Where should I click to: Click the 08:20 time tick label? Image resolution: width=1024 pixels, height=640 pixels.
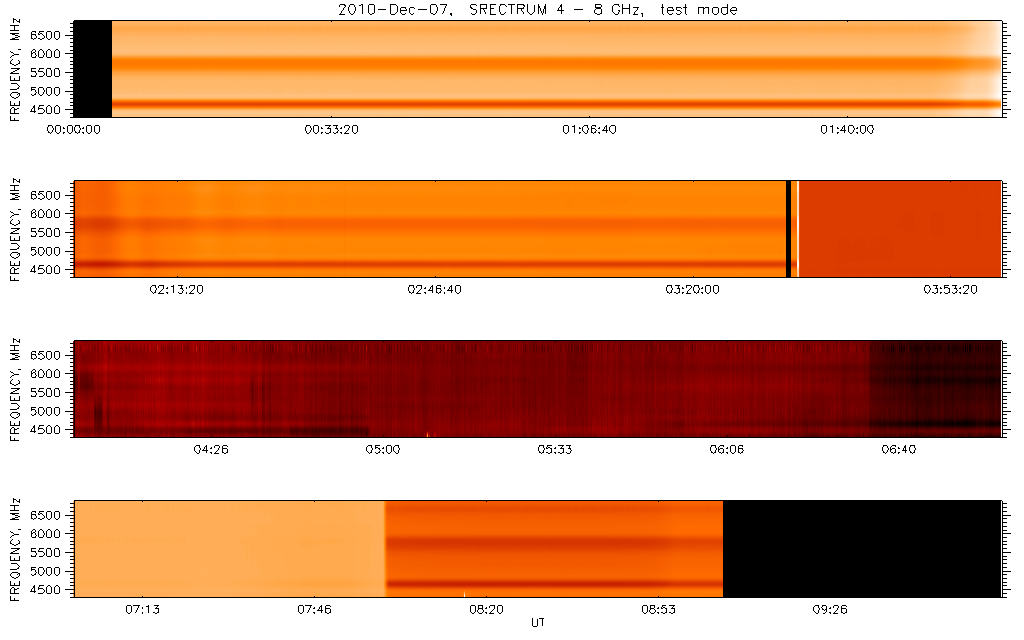tap(486, 609)
